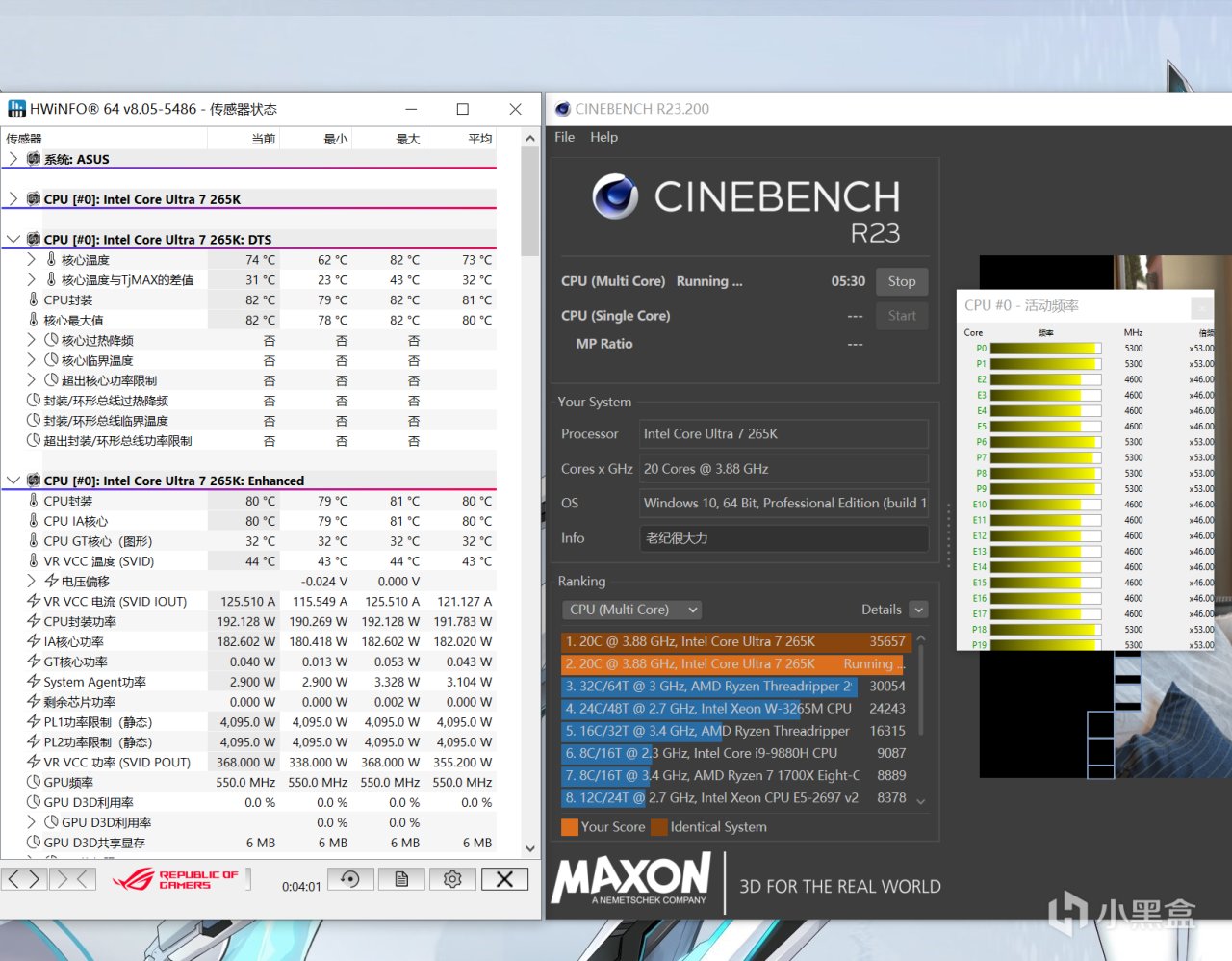Image resolution: width=1232 pixels, height=961 pixels.
Task: Click the thermometer icon beside 核心最大值
Action: tap(34, 320)
